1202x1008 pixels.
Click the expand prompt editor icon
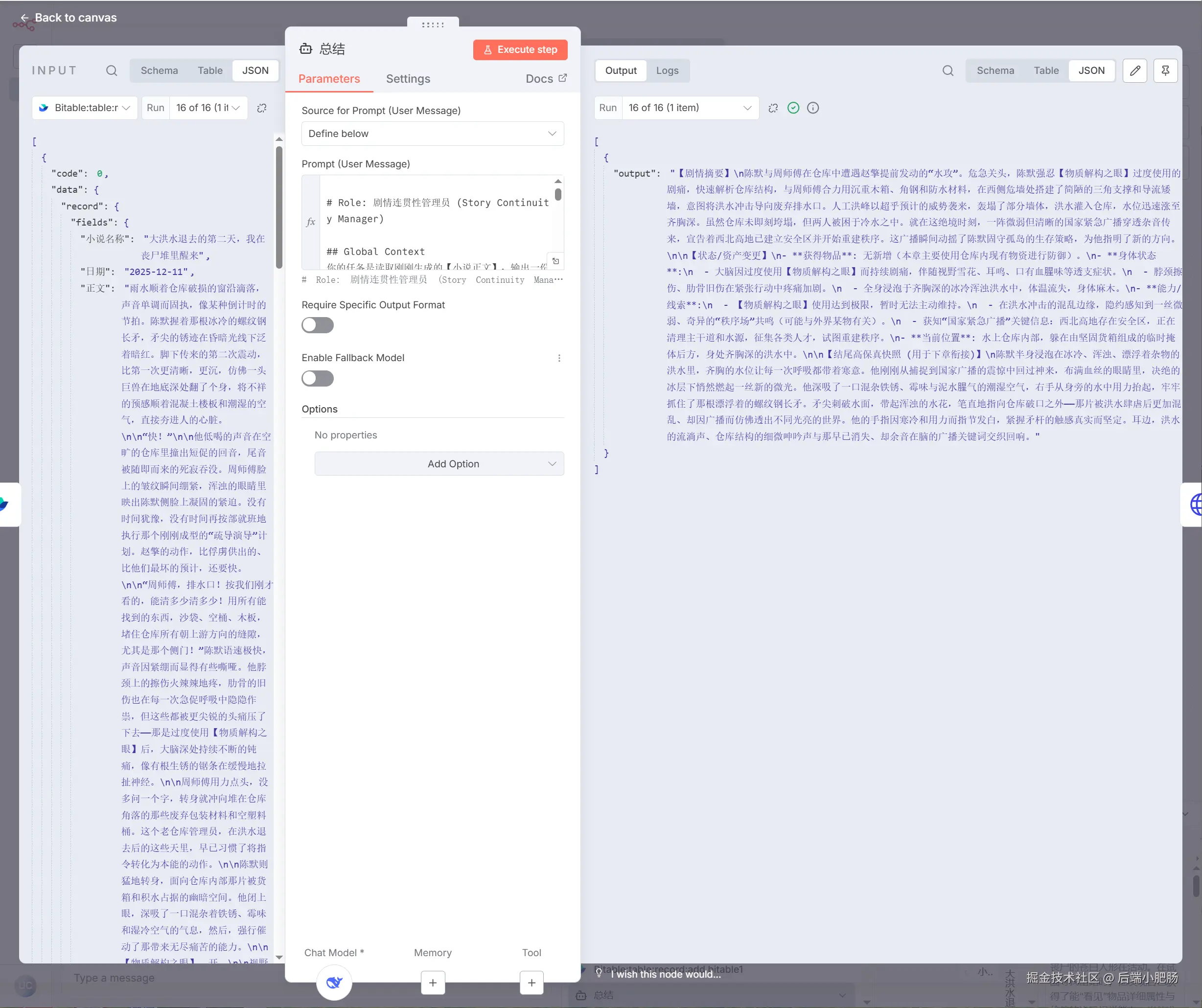point(555,261)
